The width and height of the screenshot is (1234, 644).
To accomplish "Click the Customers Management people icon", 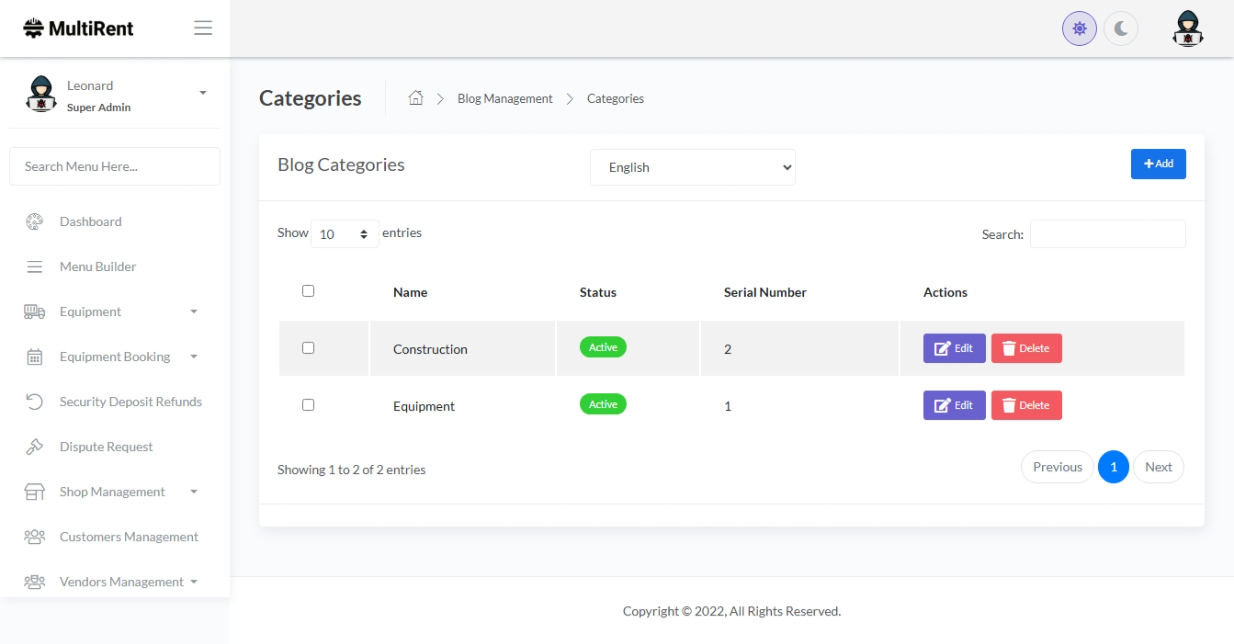I will (x=34, y=537).
